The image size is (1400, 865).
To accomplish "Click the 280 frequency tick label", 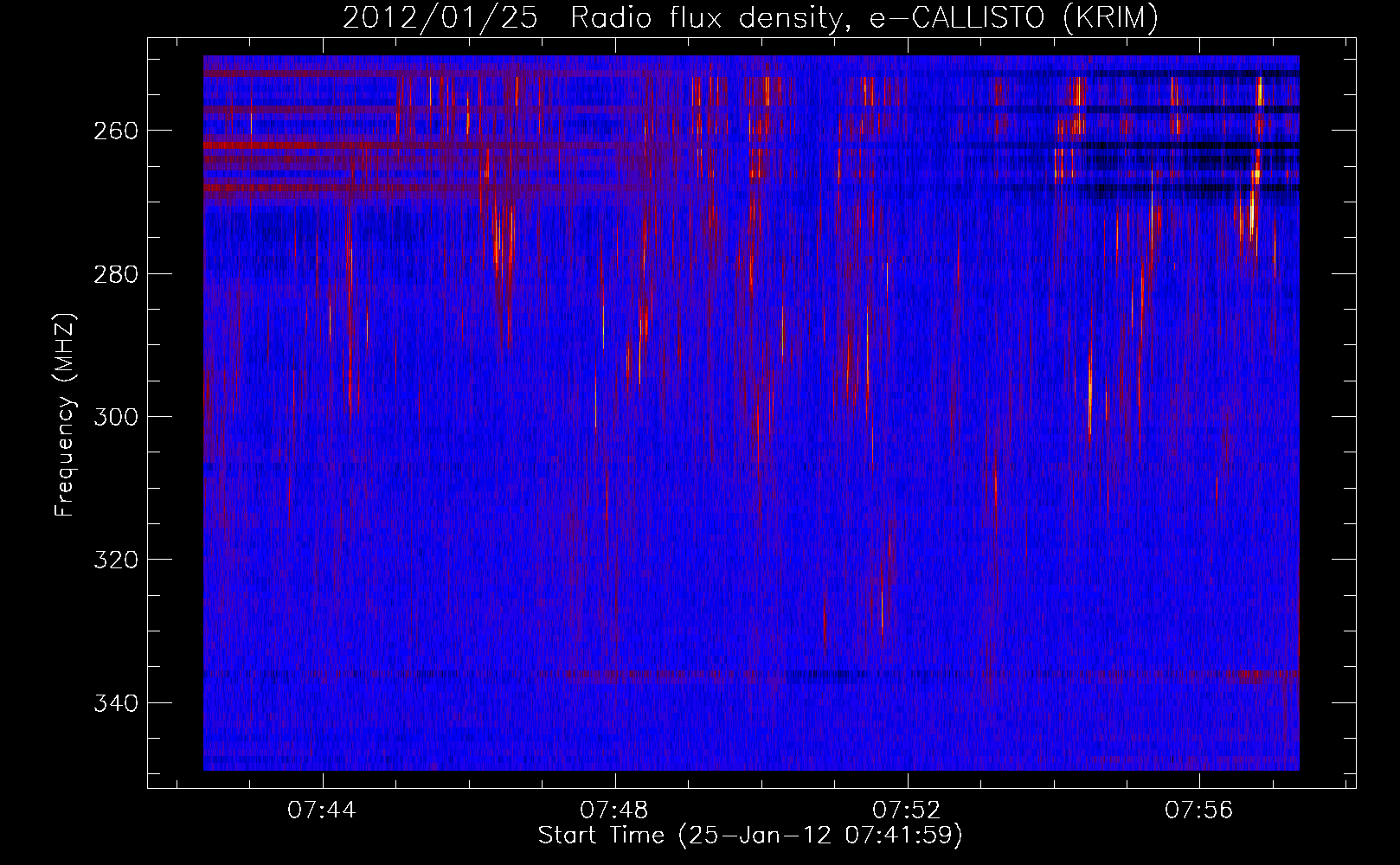I will point(116,274).
